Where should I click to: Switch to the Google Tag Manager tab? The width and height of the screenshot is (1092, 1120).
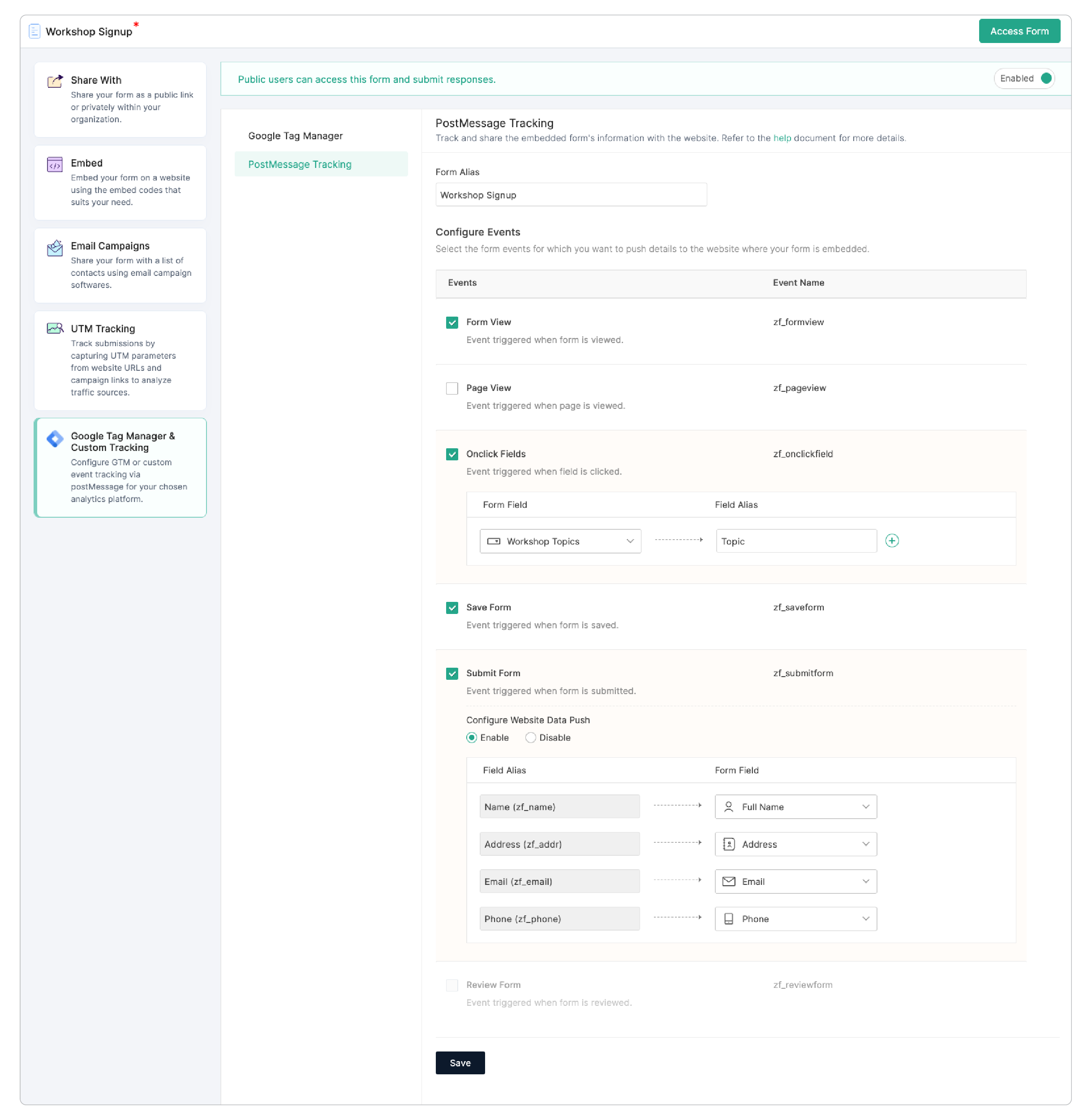tap(295, 135)
